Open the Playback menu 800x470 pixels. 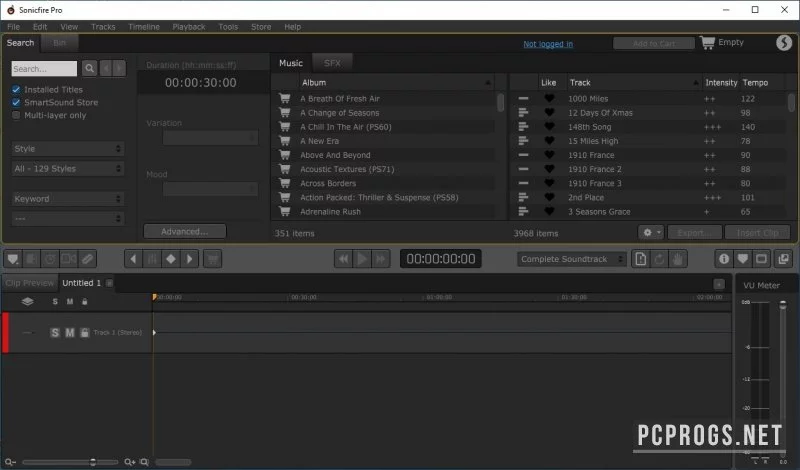pyautogui.click(x=189, y=27)
